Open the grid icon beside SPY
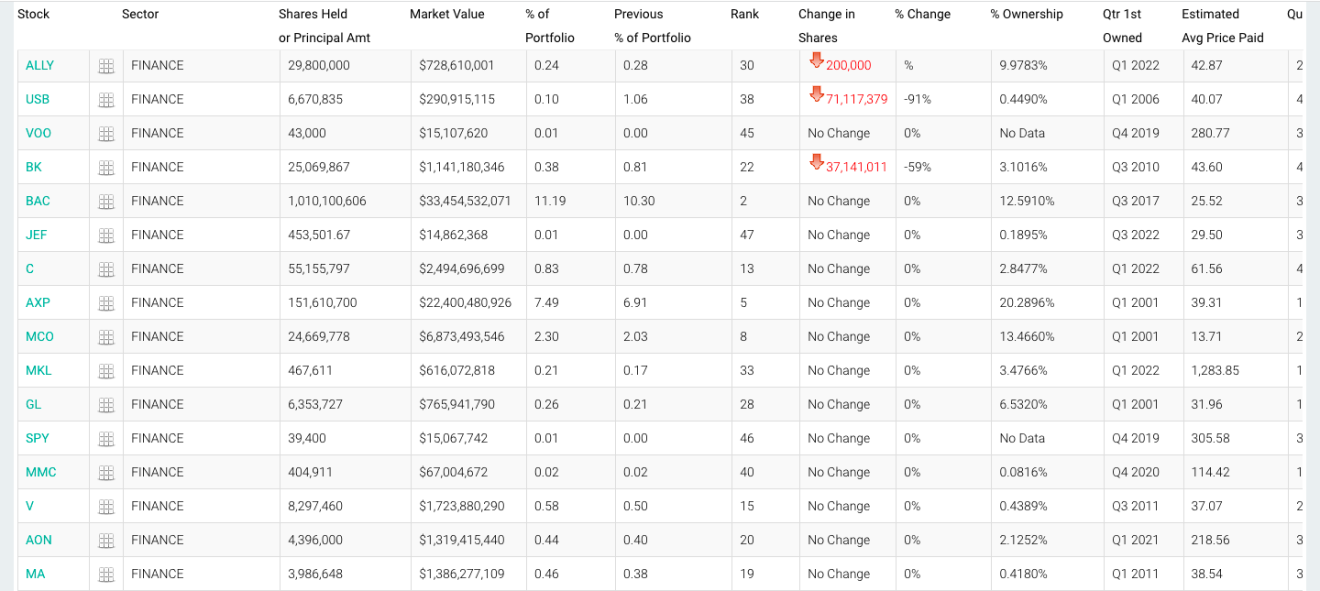The width and height of the screenshot is (1320, 591). pos(106,438)
